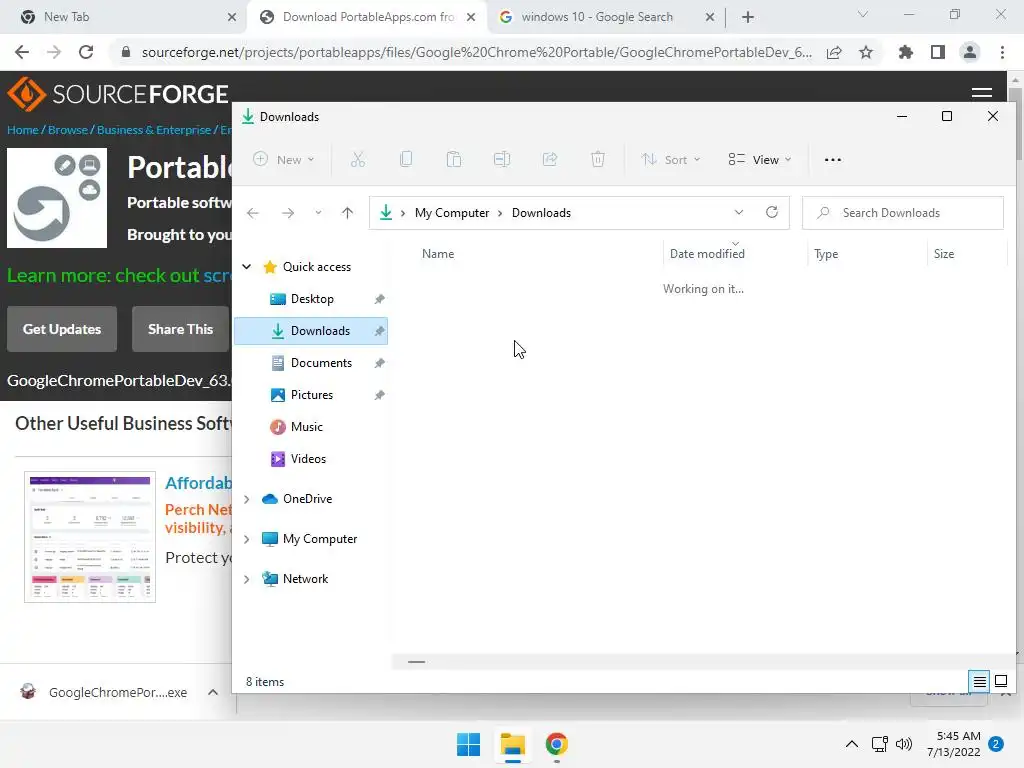Image resolution: width=1024 pixels, height=768 pixels.
Task: Open the New item dropdown in Explorer
Action: click(283, 159)
